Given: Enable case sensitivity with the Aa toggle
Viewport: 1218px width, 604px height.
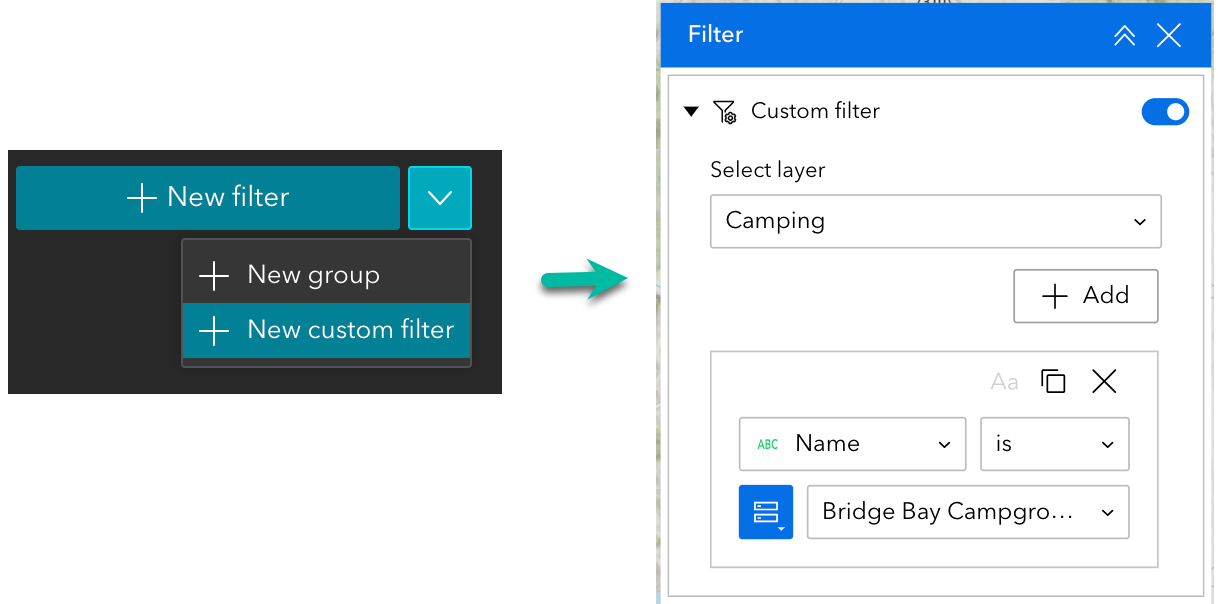Looking at the screenshot, I should click(1003, 381).
